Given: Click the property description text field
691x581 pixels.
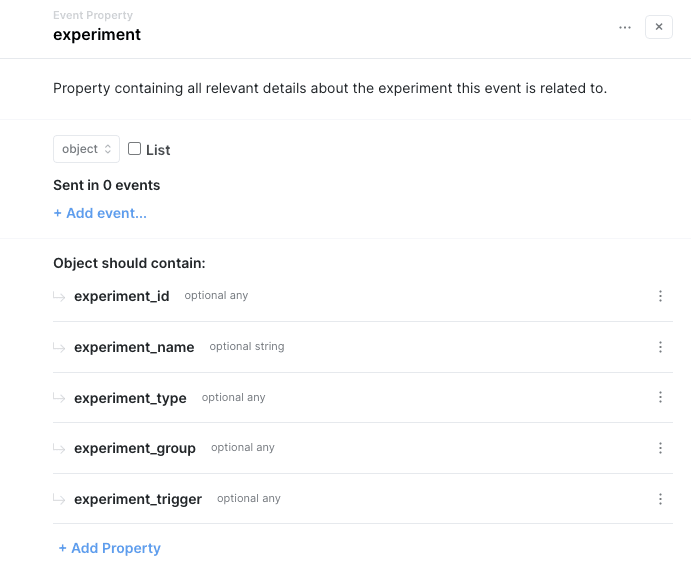Looking at the screenshot, I should tap(330, 88).
